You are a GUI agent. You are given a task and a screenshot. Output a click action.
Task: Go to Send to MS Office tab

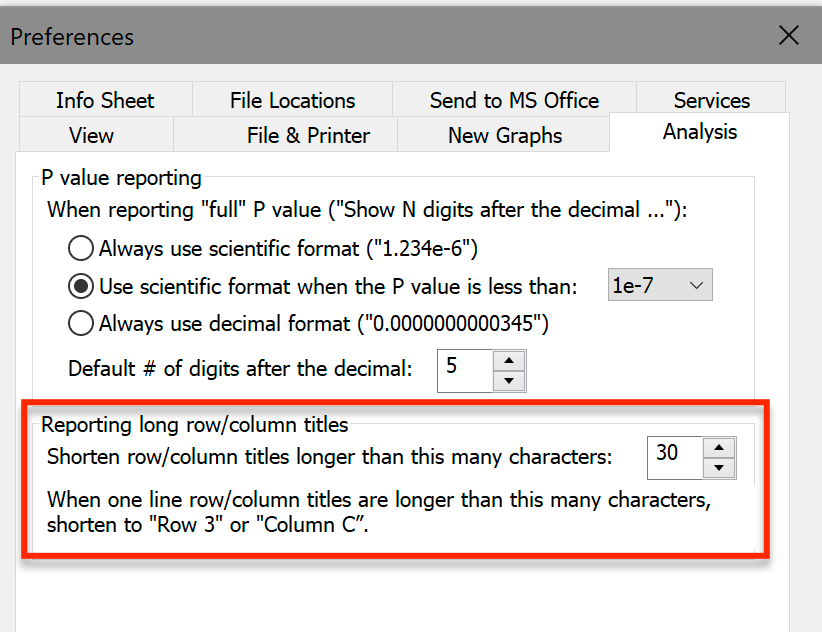pyautogui.click(x=514, y=100)
